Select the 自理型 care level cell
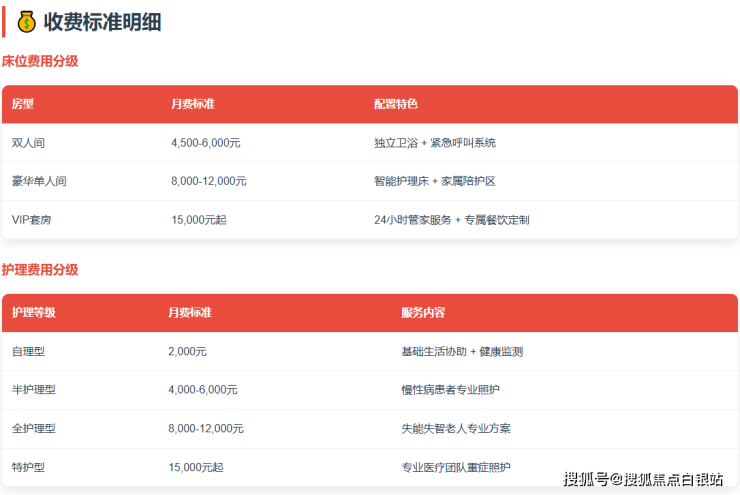This screenshot has width=740, height=495. (x=28, y=352)
